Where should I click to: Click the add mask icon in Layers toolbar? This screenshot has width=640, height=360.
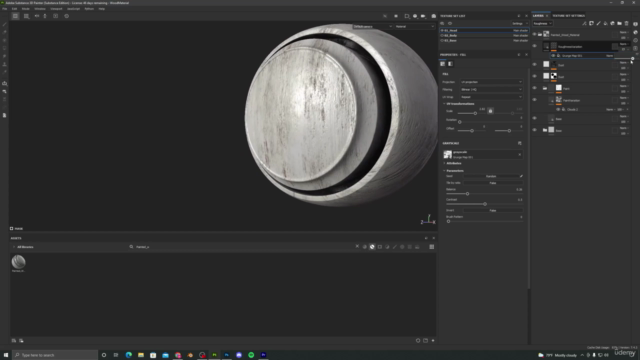point(591,24)
